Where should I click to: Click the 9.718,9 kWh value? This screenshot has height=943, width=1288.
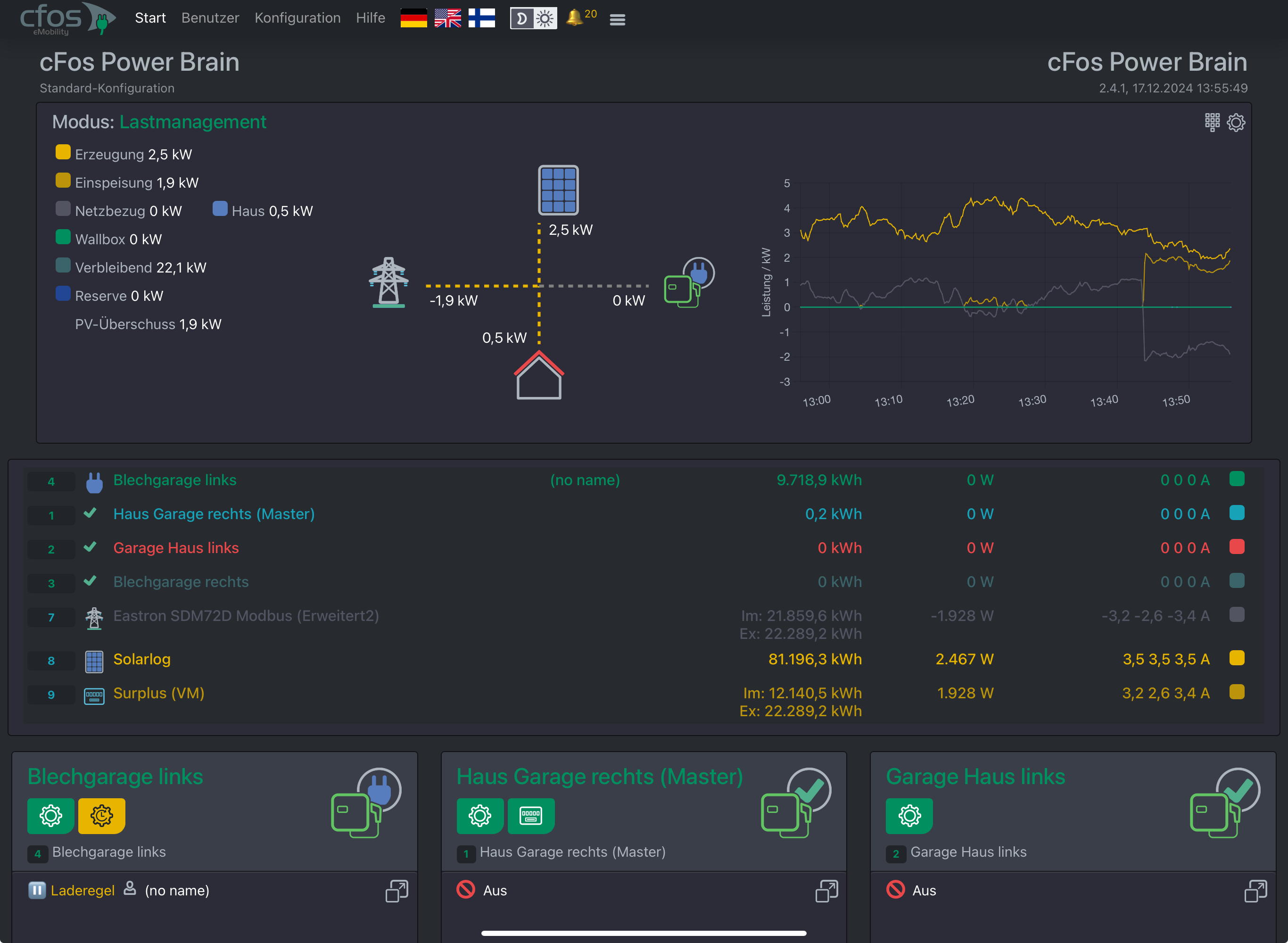click(x=819, y=480)
